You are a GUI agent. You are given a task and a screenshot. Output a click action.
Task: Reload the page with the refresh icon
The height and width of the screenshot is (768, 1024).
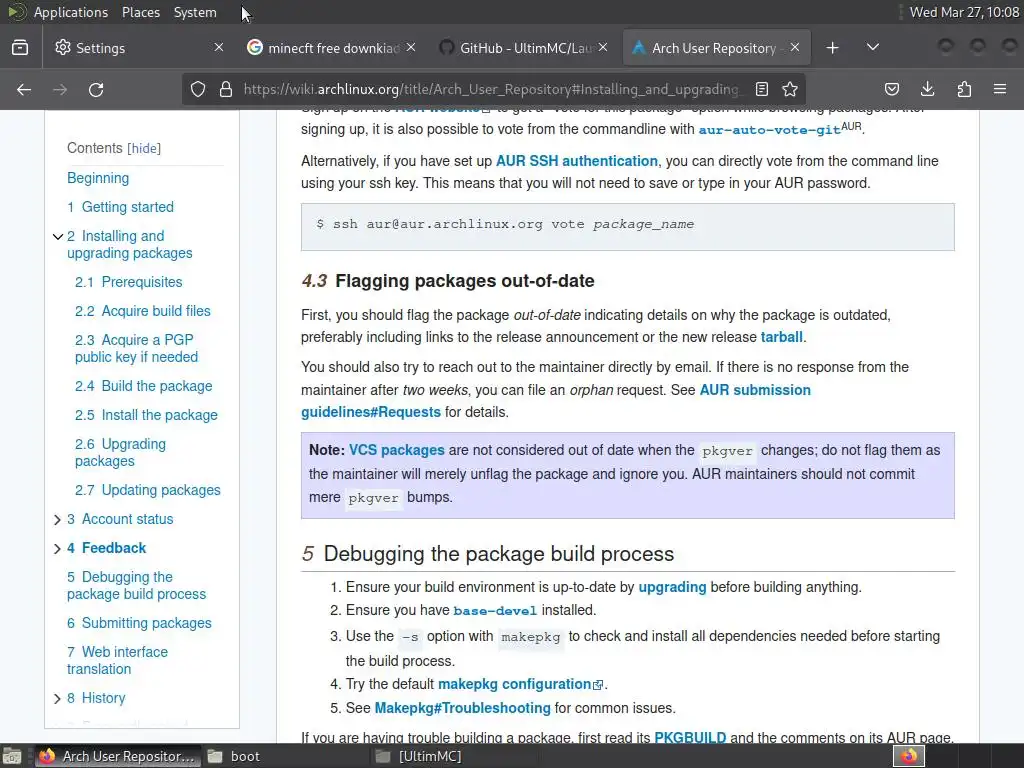(96, 89)
